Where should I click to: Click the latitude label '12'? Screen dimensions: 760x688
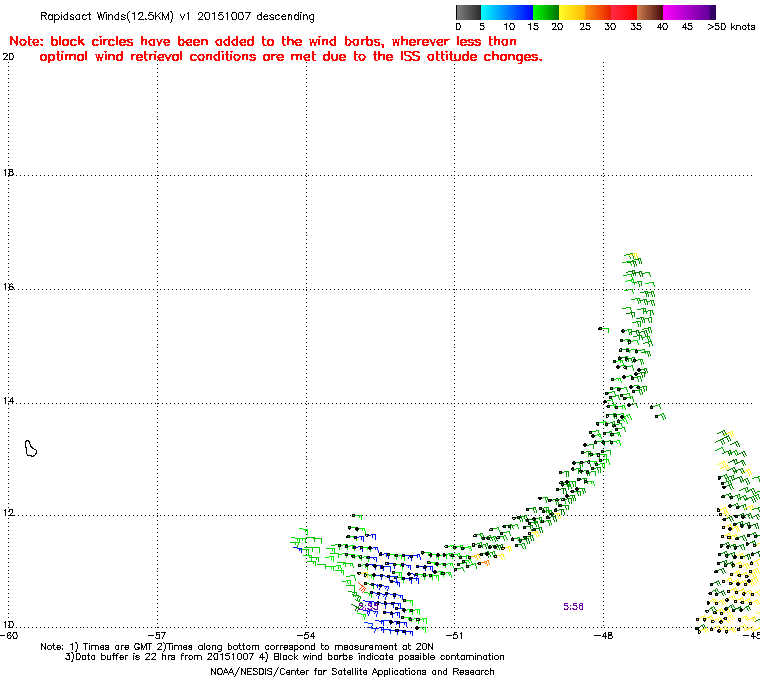(8, 513)
